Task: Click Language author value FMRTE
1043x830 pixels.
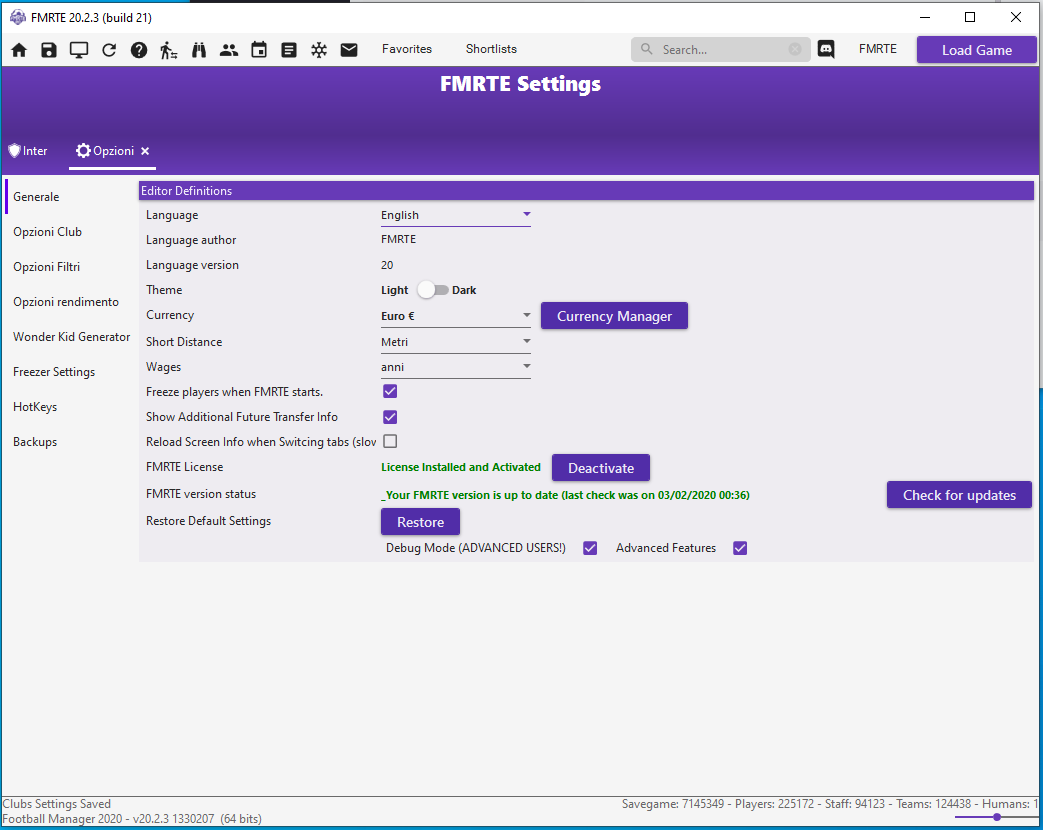Action: (398, 239)
